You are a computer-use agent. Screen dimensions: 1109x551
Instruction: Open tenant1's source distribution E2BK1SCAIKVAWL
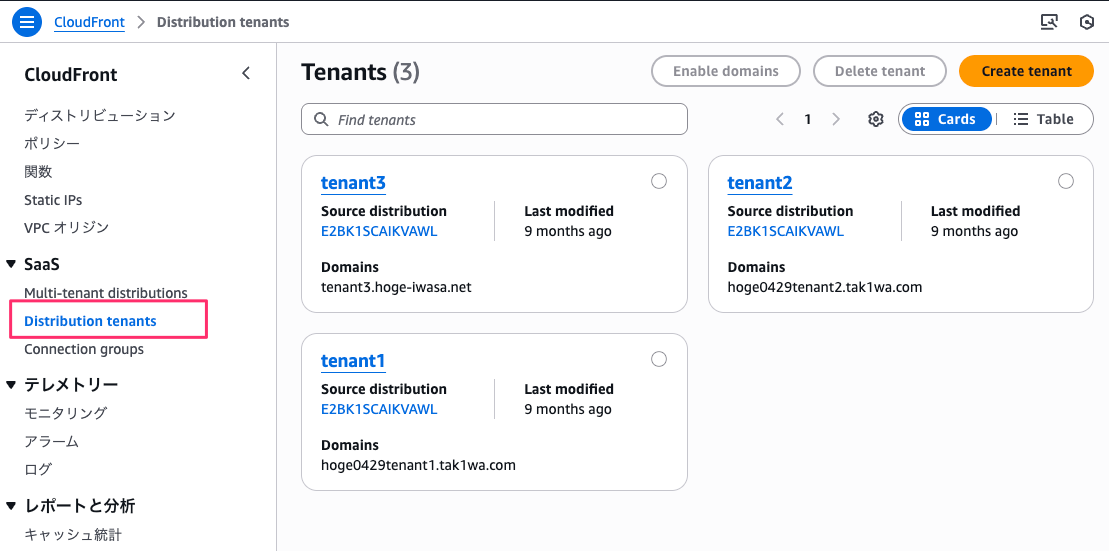pyautogui.click(x=379, y=409)
